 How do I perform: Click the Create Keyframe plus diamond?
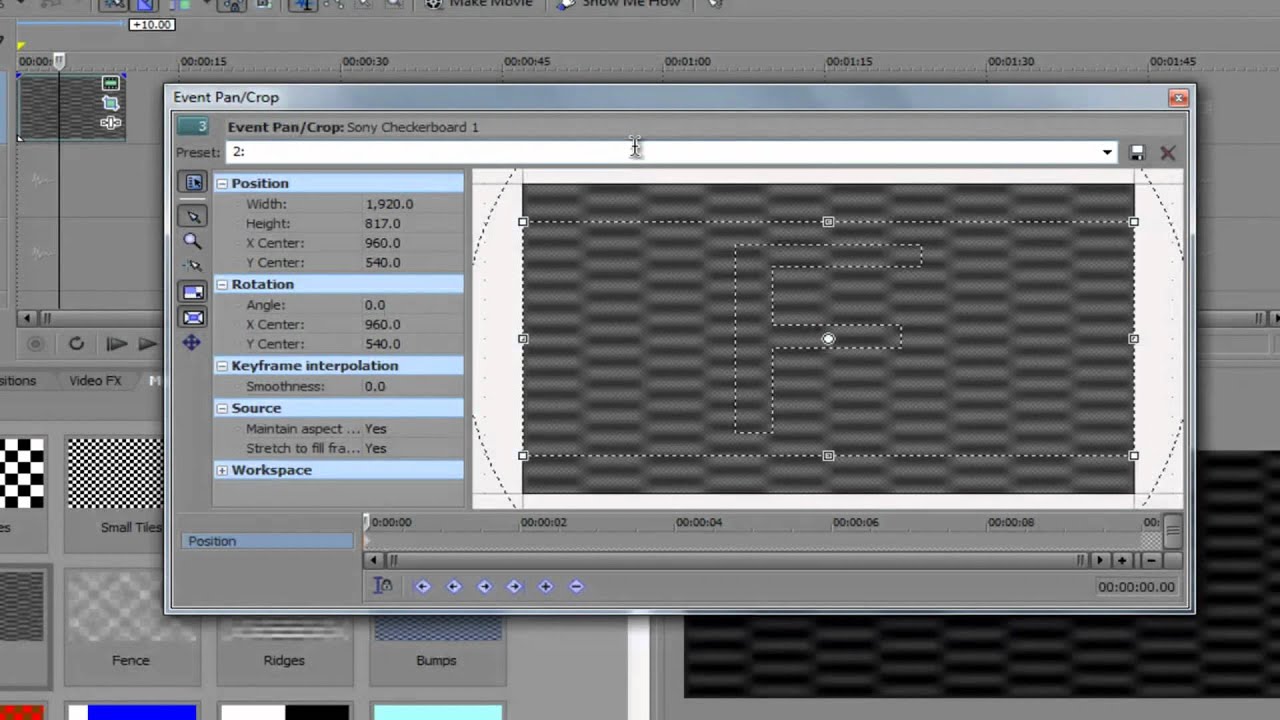(546, 587)
